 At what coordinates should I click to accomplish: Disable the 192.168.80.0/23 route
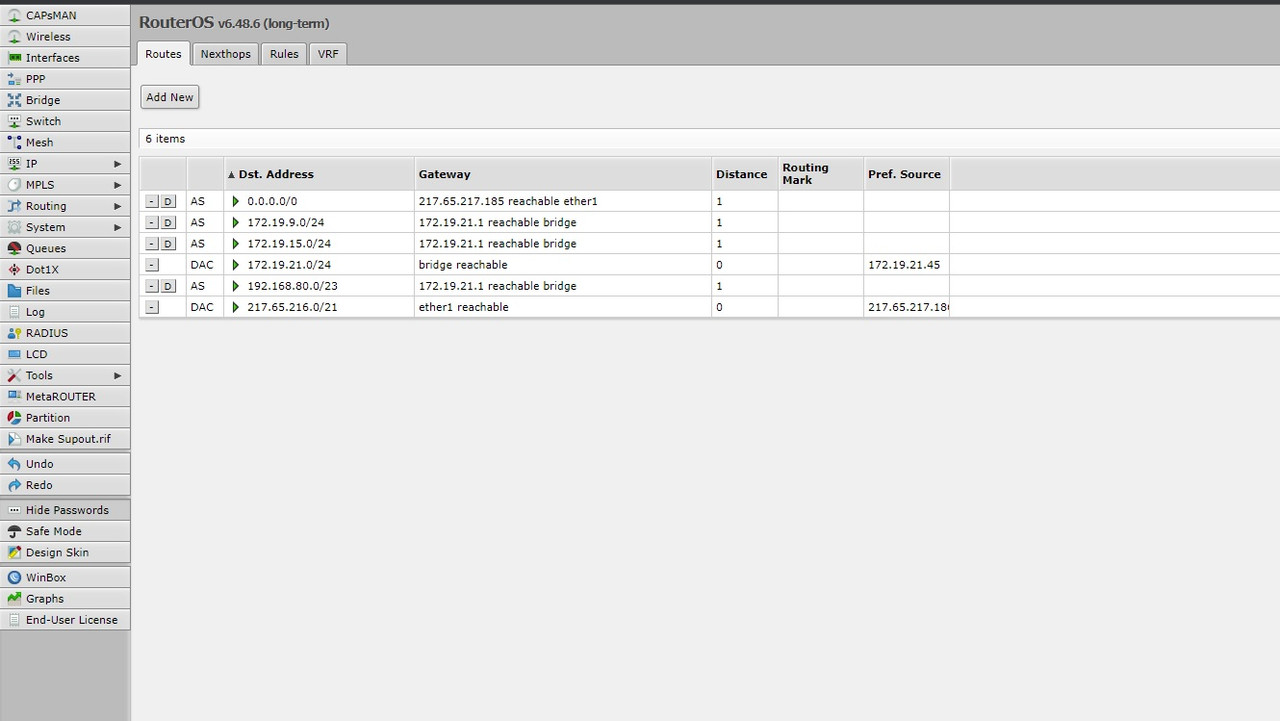tap(168, 286)
